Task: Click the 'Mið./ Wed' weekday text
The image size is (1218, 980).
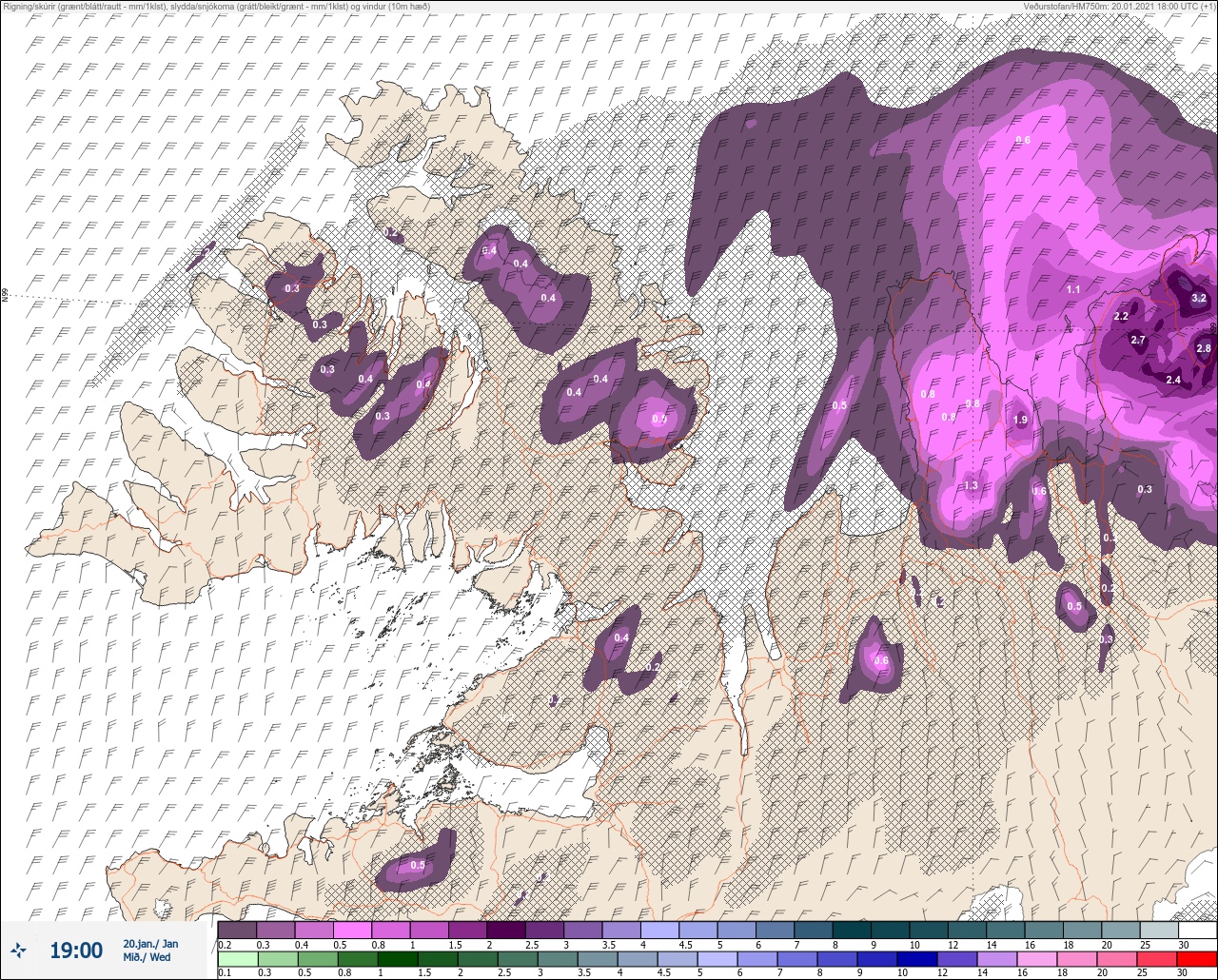Action: point(147,956)
